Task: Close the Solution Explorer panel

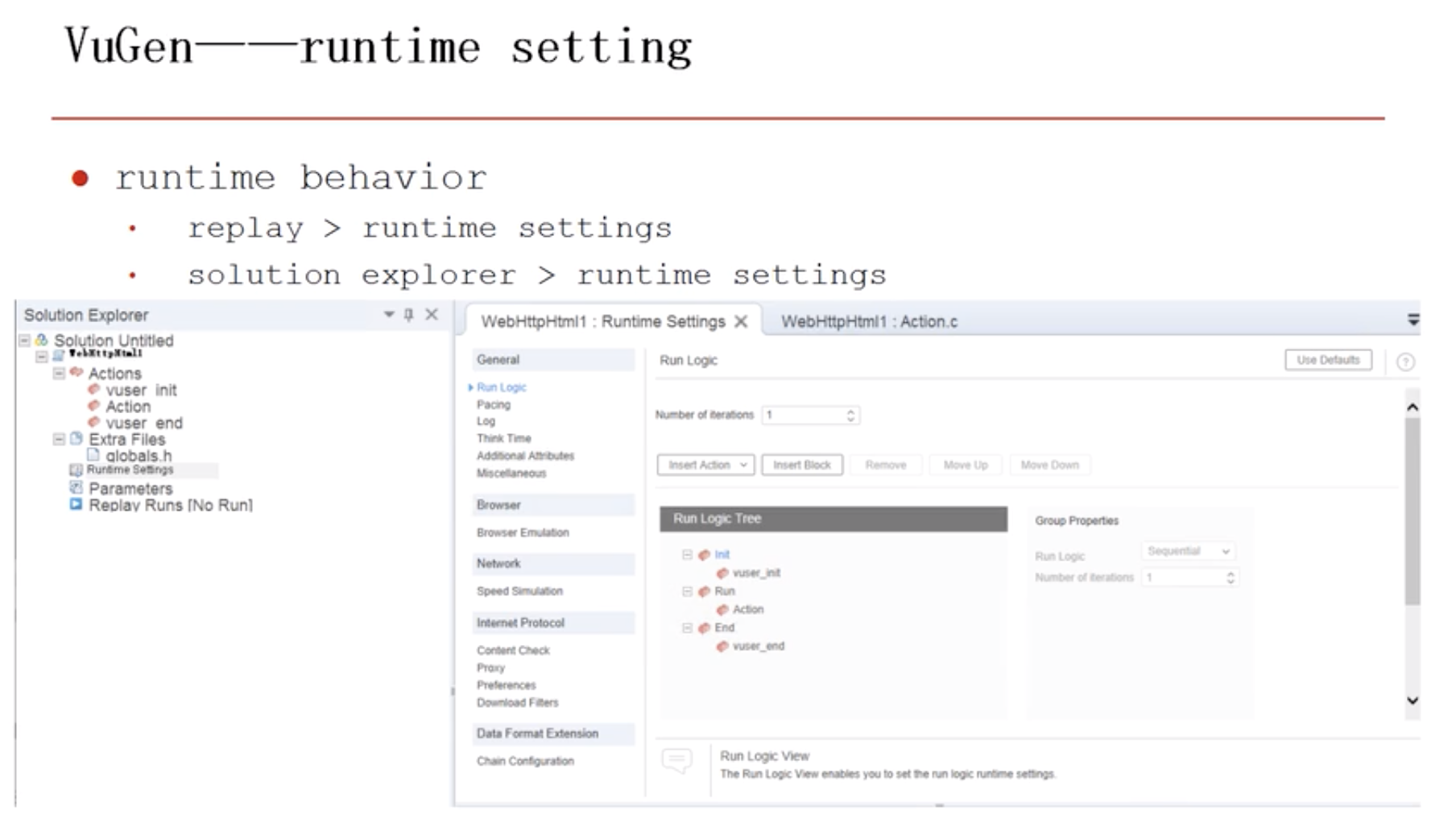Action: click(x=432, y=314)
